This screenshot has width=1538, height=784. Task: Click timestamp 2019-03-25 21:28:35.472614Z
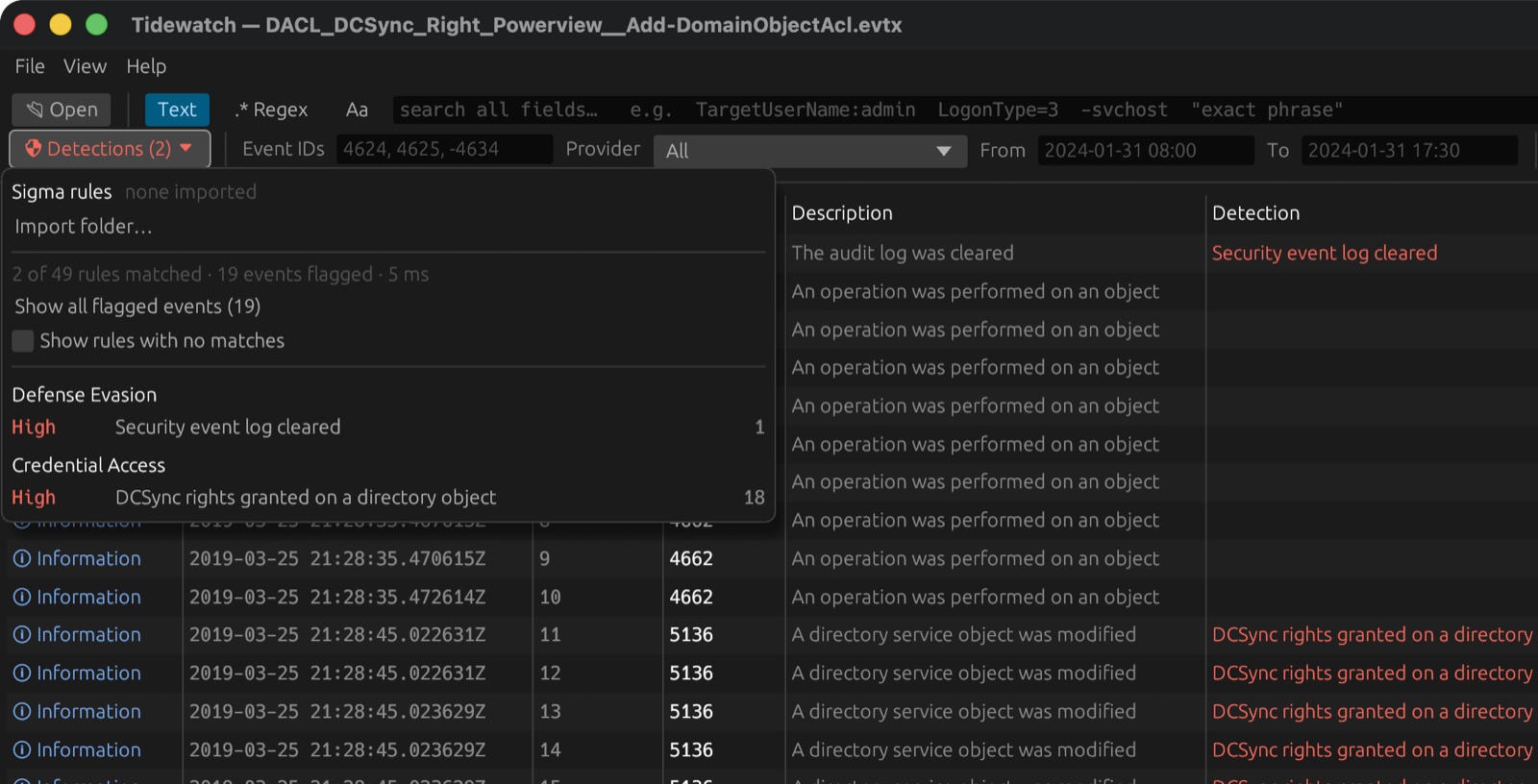(x=337, y=597)
